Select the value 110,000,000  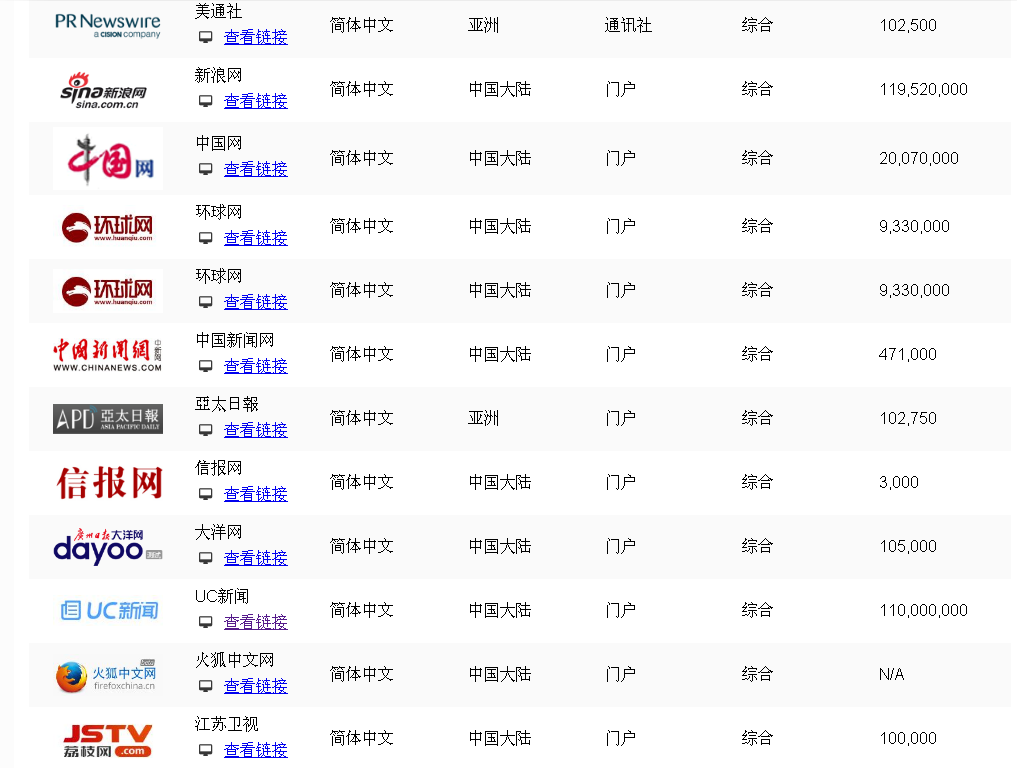[924, 610]
